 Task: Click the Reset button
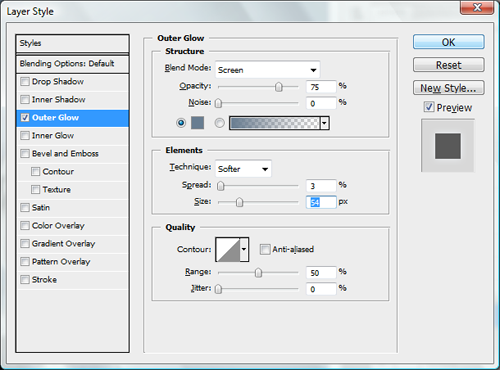point(449,65)
